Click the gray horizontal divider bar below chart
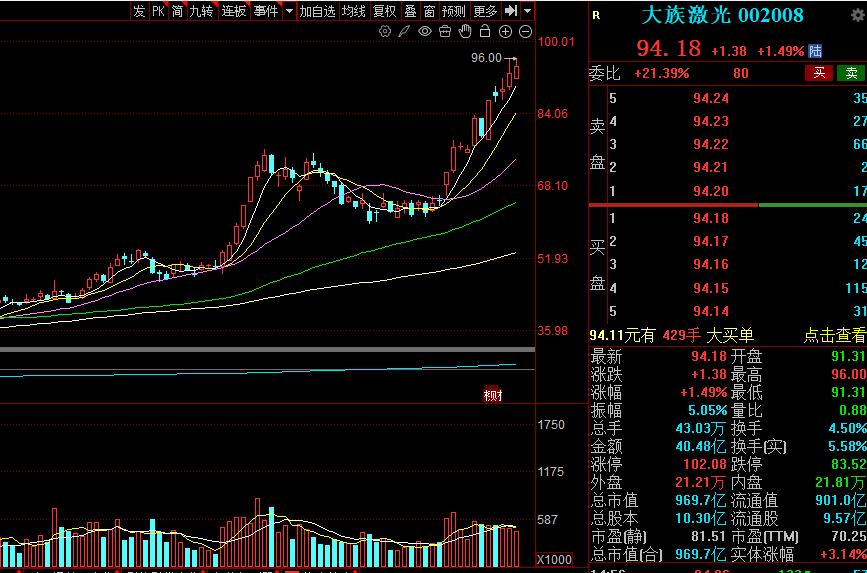867x573 pixels. pyautogui.click(x=268, y=349)
